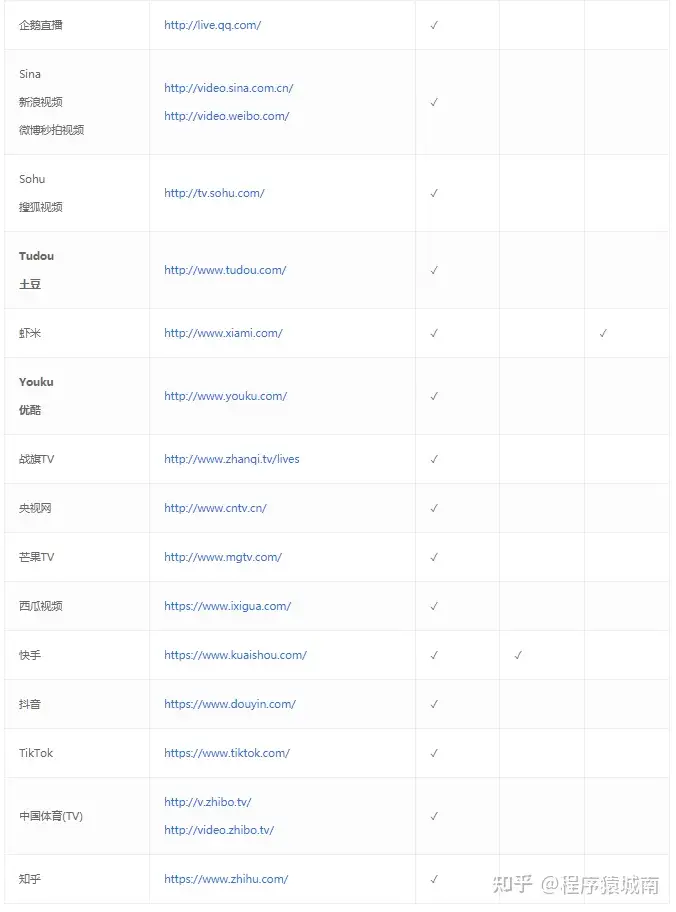The width and height of the screenshot is (676, 912).
Task: Click the checkmark in the 虾米 last column
Action: click(x=603, y=333)
